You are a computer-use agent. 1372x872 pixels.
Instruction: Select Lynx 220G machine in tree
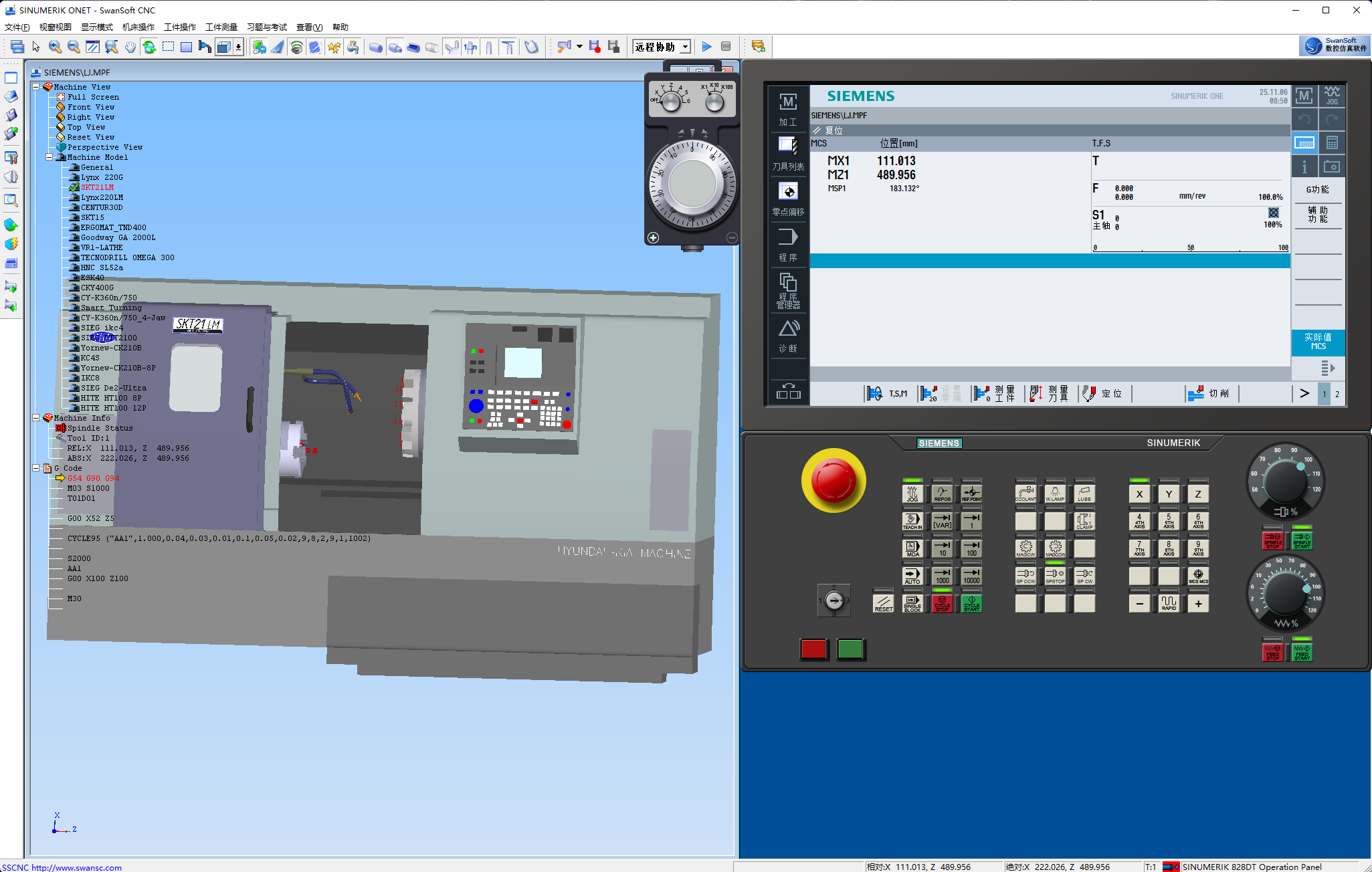(x=102, y=177)
